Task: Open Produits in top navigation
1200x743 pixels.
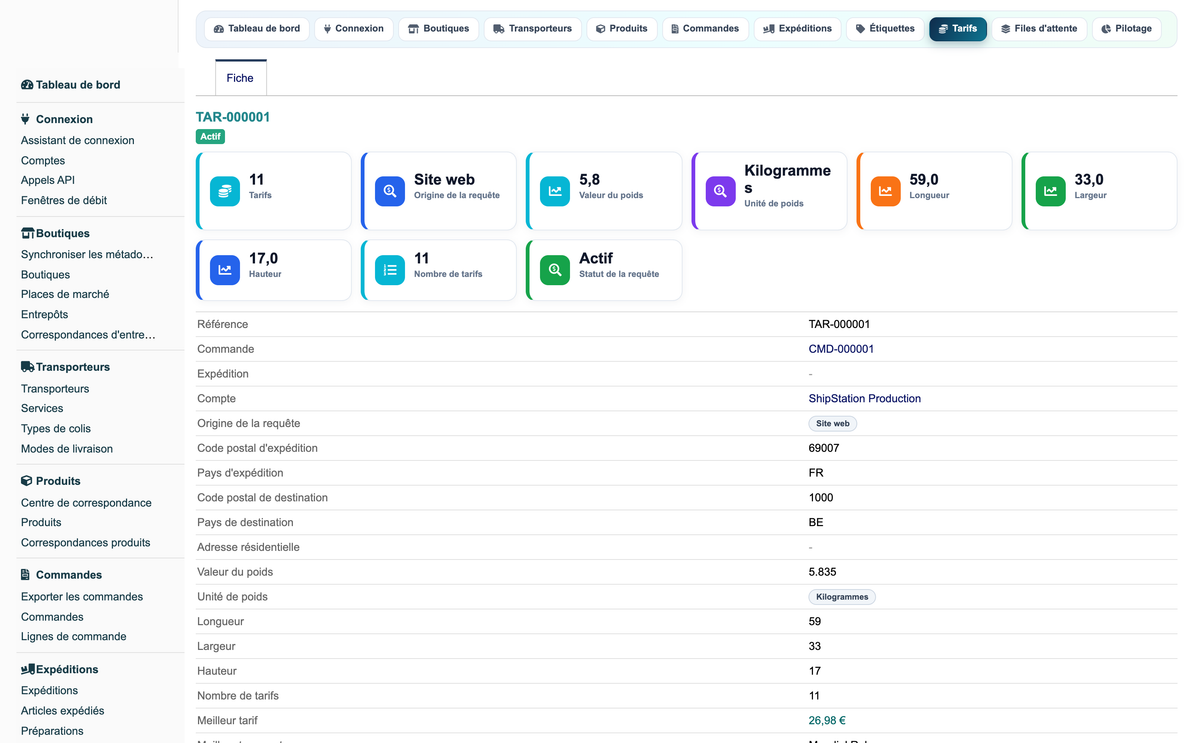Action: click(x=621, y=29)
